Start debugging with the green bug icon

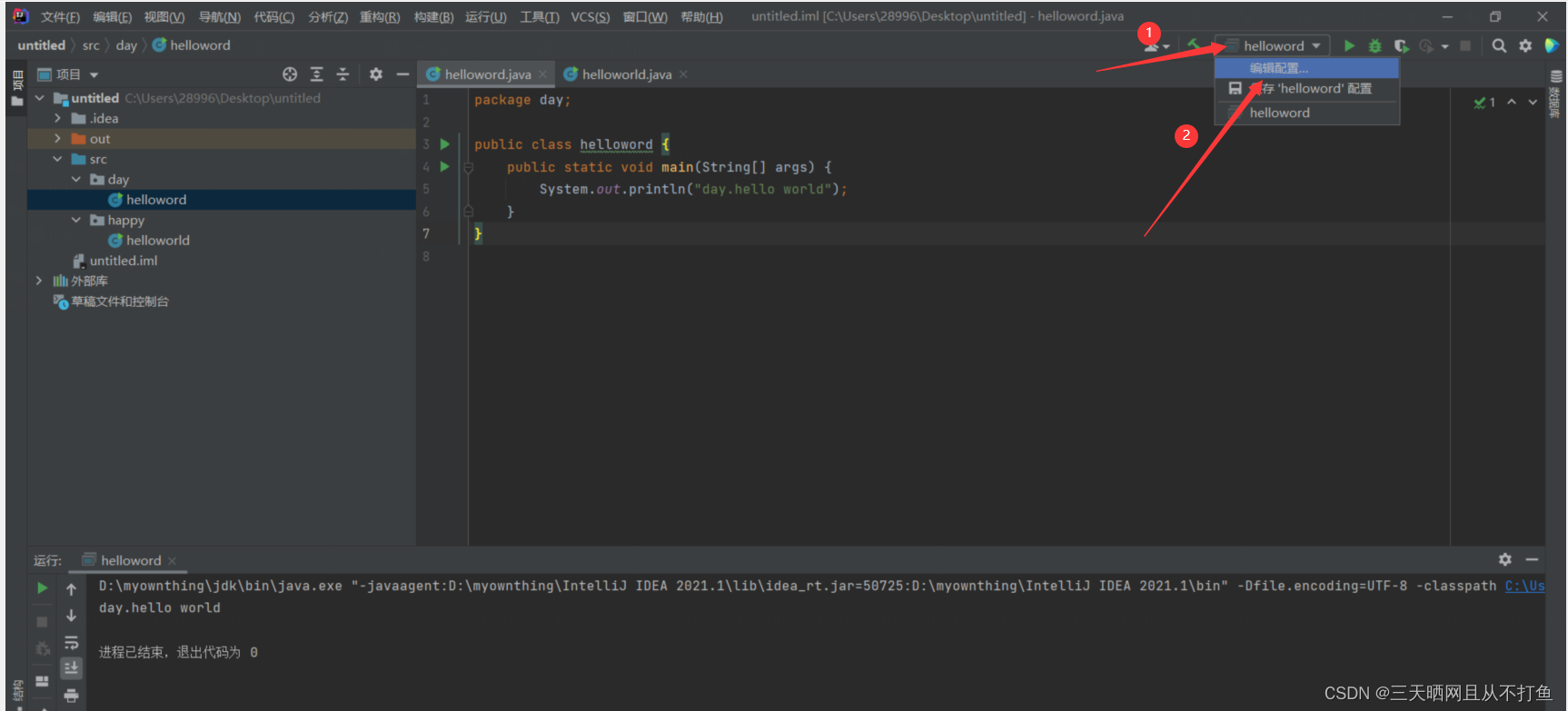[1374, 45]
